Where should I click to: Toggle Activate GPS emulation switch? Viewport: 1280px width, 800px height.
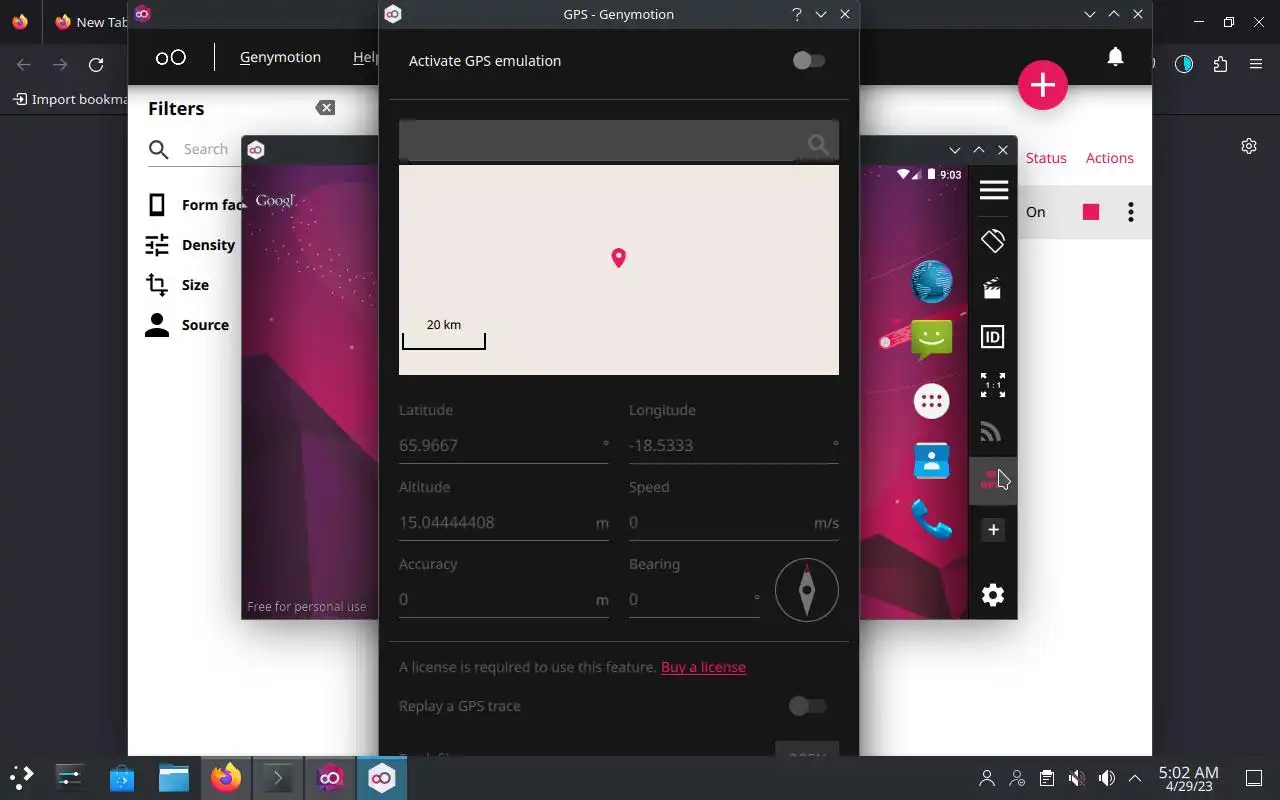[x=808, y=61]
